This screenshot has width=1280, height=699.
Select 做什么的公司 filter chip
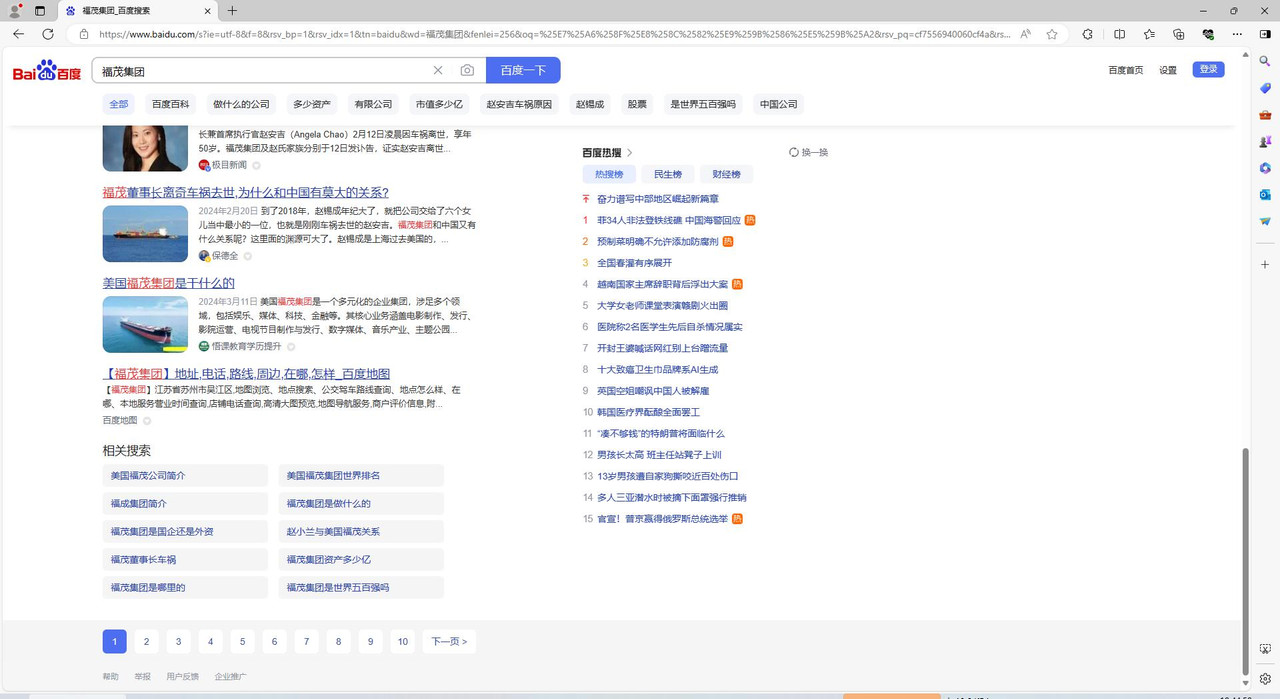(x=241, y=104)
